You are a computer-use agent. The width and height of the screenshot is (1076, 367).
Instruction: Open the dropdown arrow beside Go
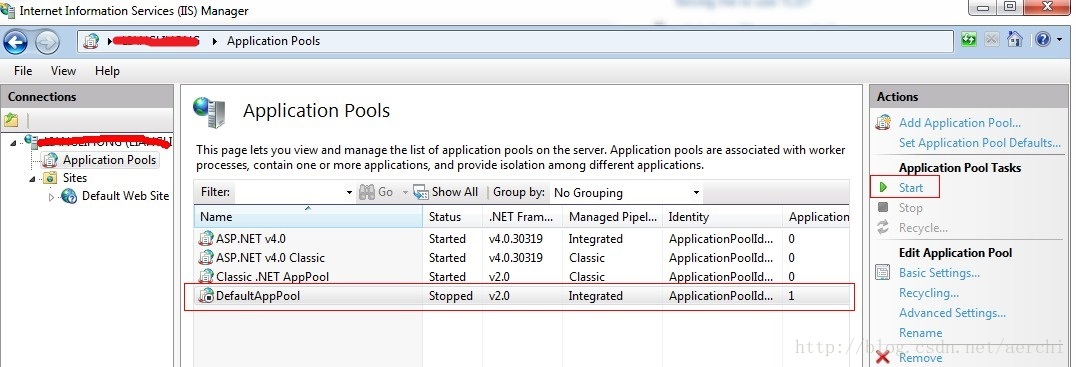(406, 193)
